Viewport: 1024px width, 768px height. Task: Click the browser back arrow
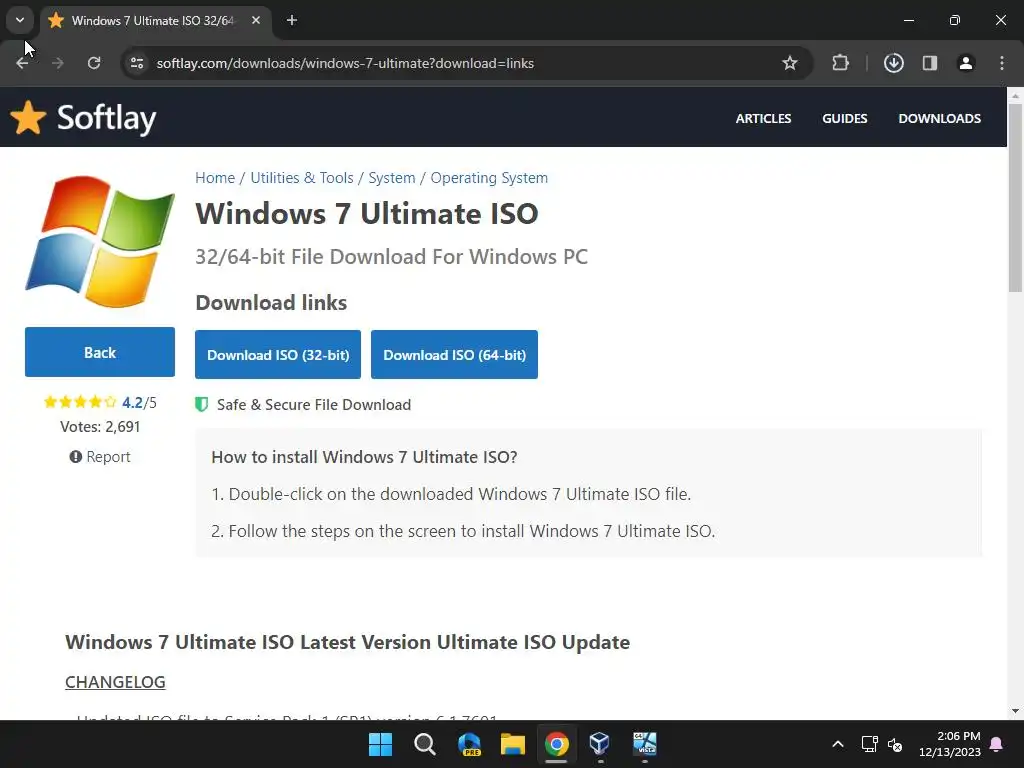click(22, 63)
